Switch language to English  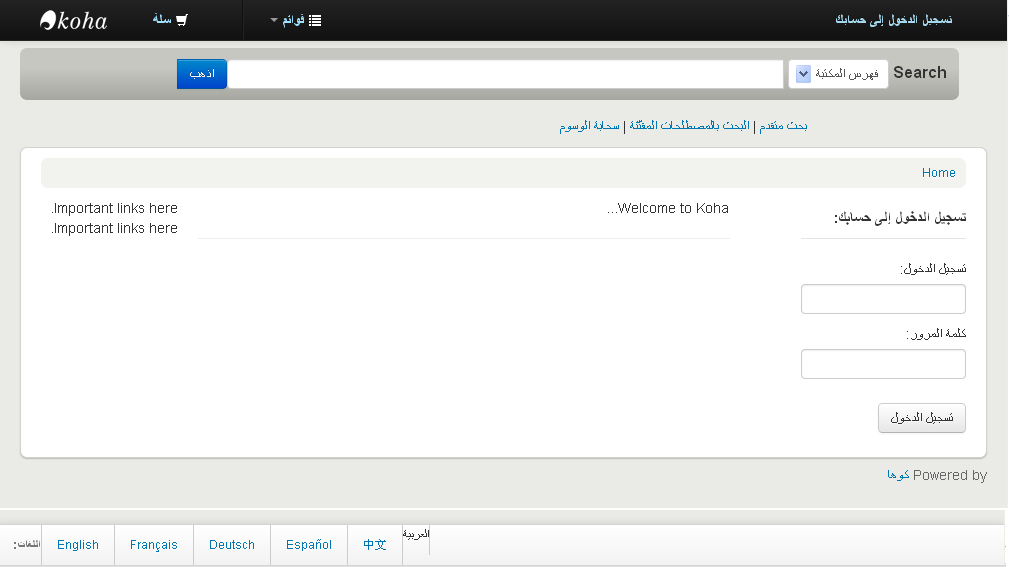click(78, 545)
